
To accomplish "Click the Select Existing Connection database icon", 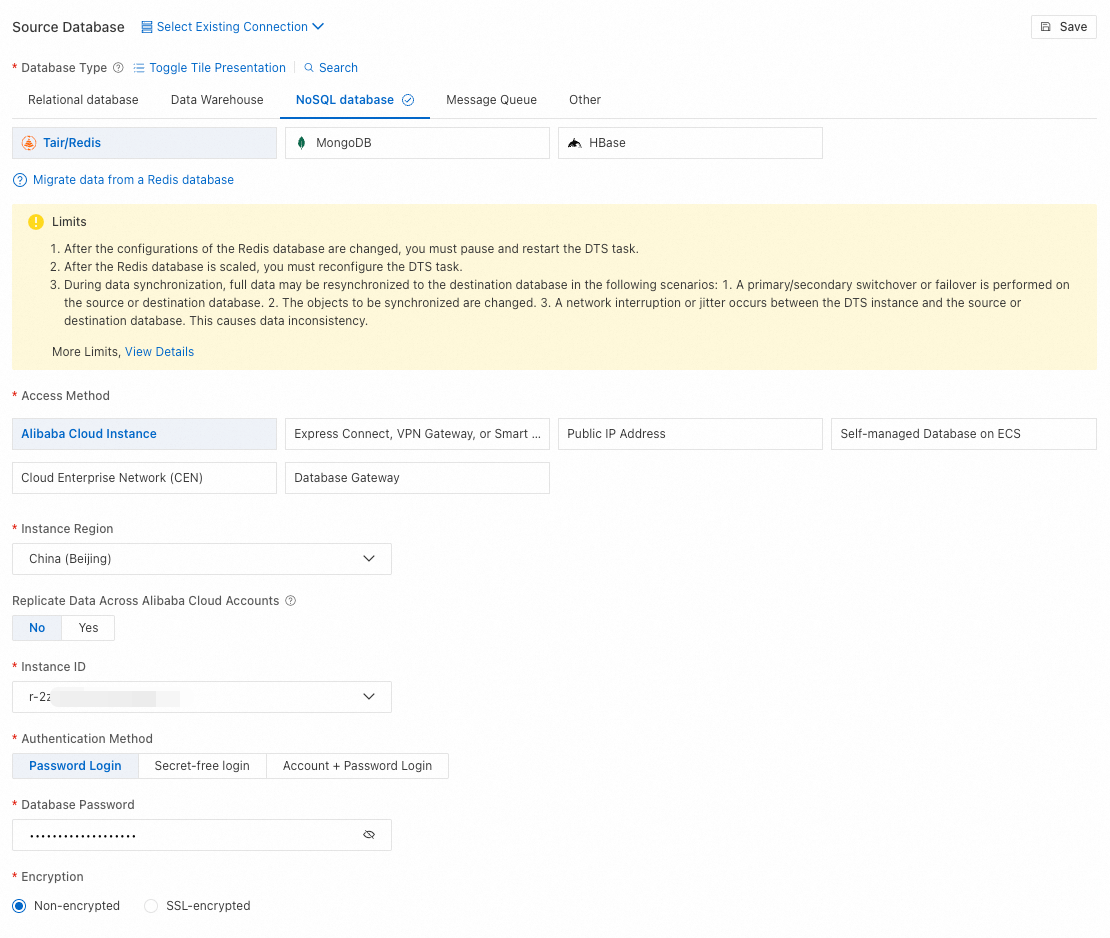I will 147,27.
